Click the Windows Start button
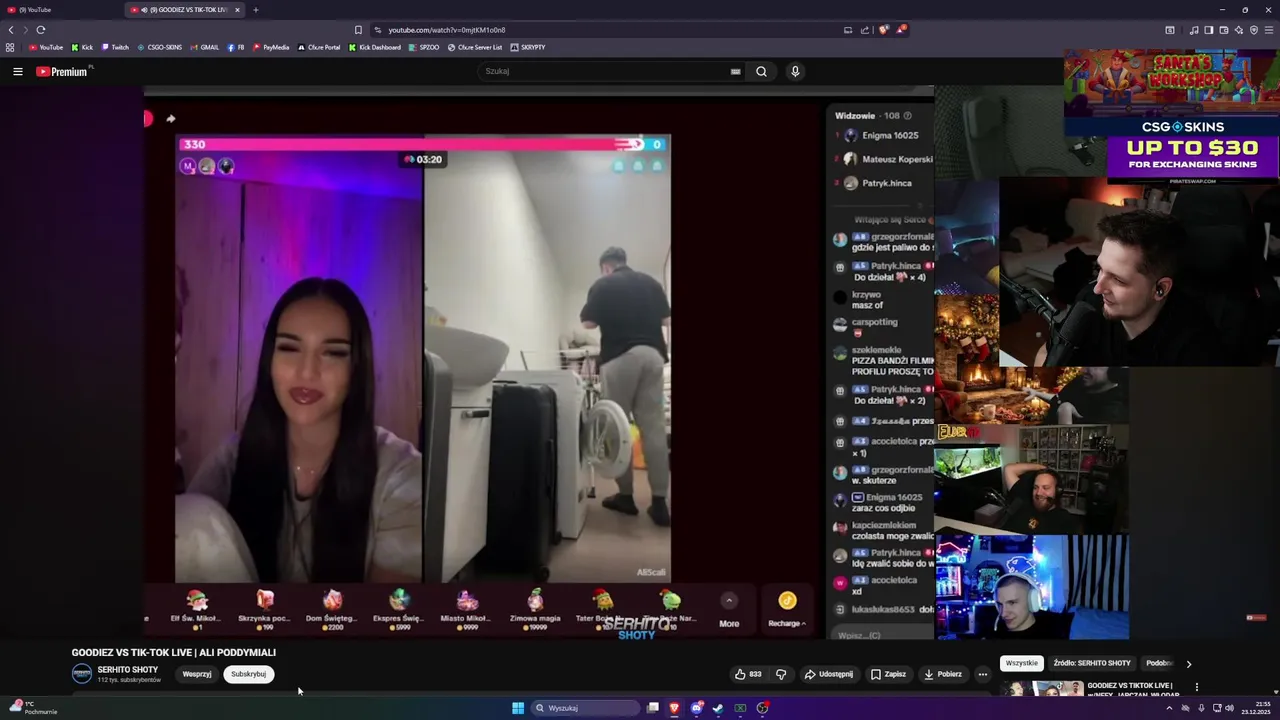Viewport: 1280px width, 720px height. coord(518,708)
